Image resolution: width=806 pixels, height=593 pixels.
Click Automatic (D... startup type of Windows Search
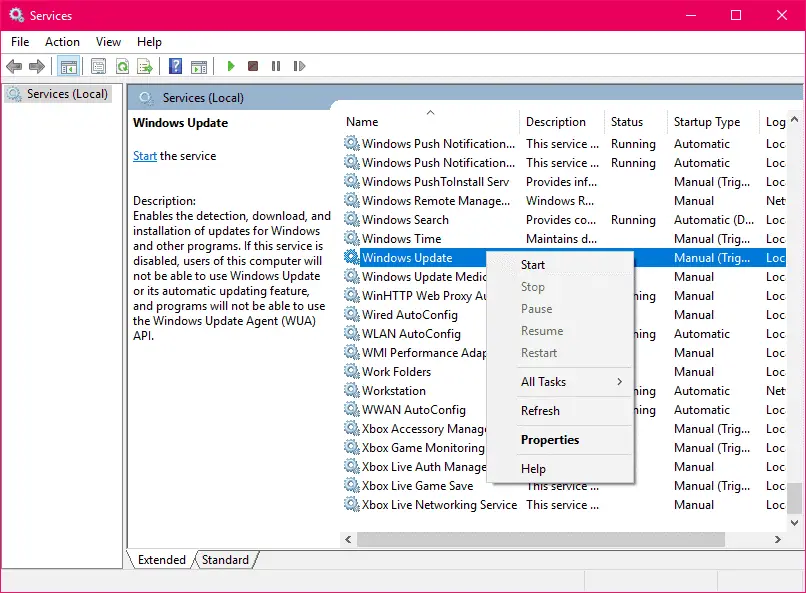pos(713,220)
